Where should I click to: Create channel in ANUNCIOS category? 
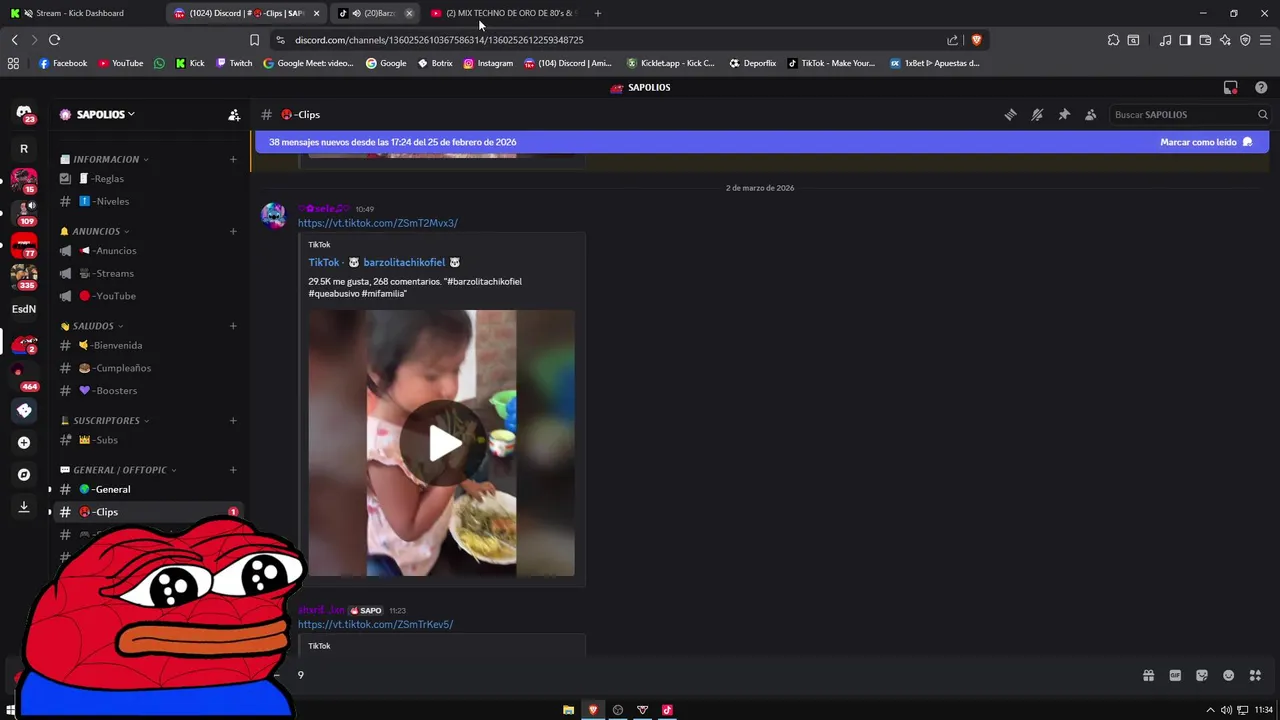click(233, 231)
